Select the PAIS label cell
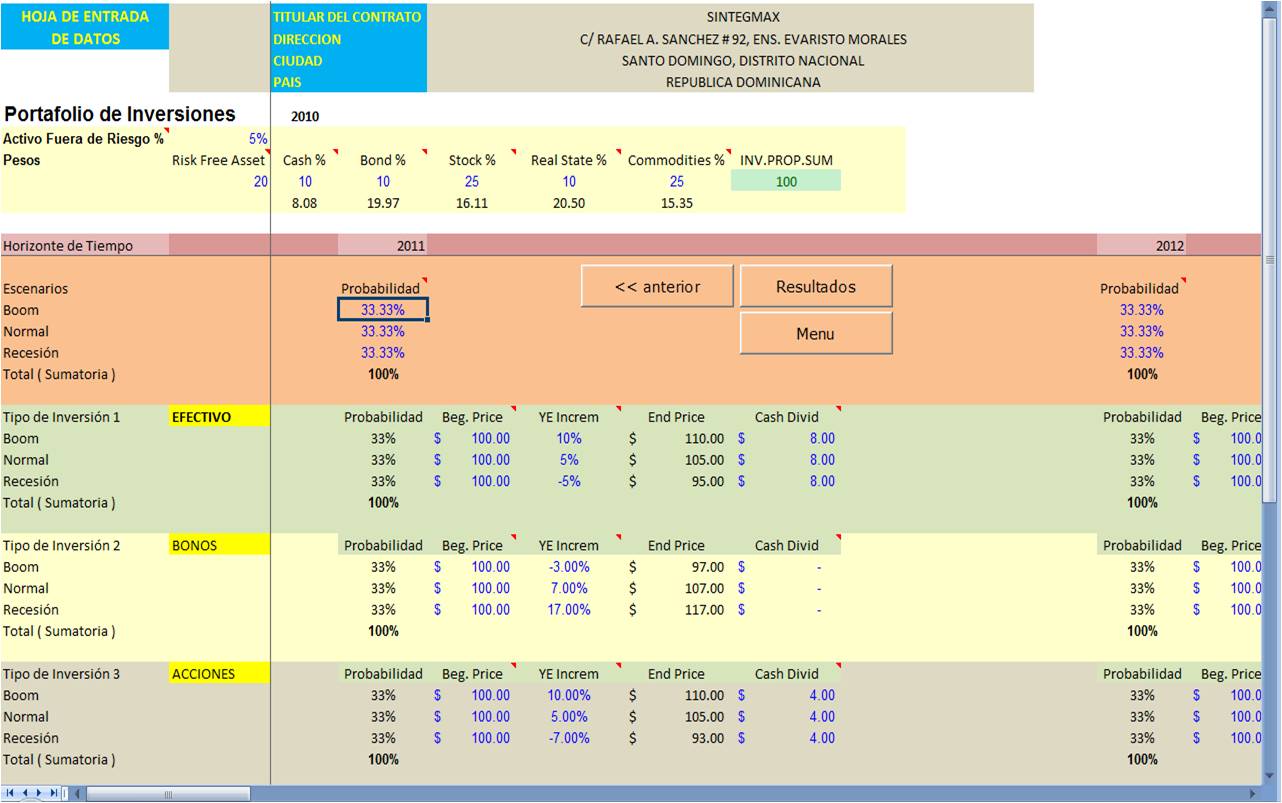Viewport: 1282px width, 803px height. tap(348, 82)
